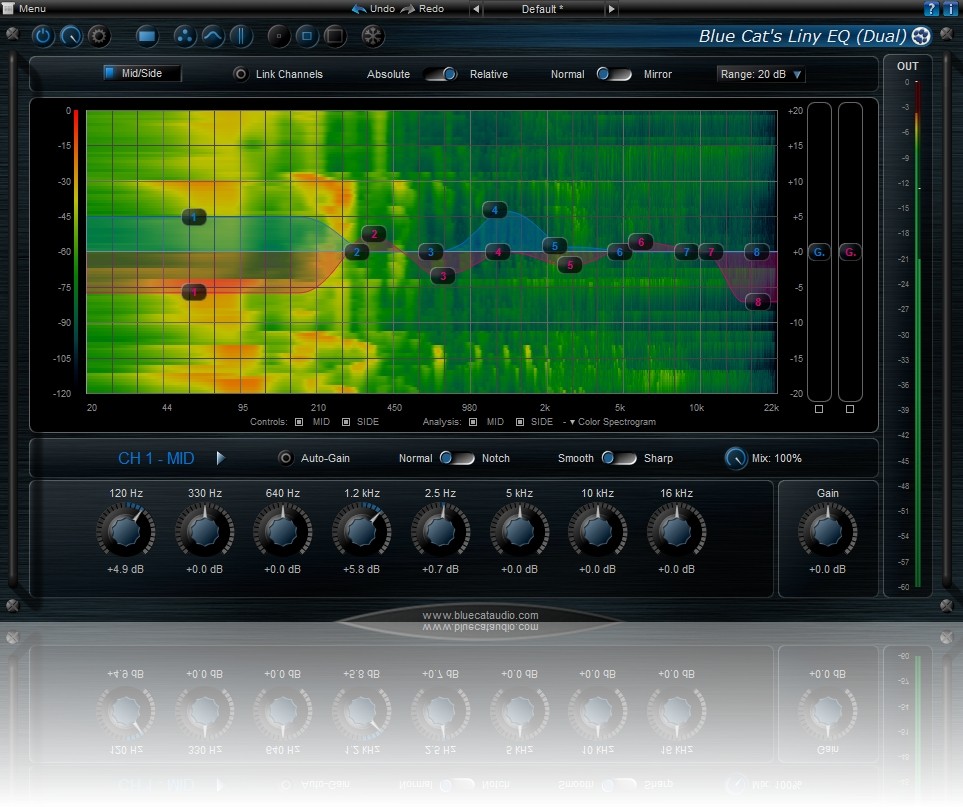Switch channel with arrow beside CH 1 - MID

pyautogui.click(x=220, y=458)
